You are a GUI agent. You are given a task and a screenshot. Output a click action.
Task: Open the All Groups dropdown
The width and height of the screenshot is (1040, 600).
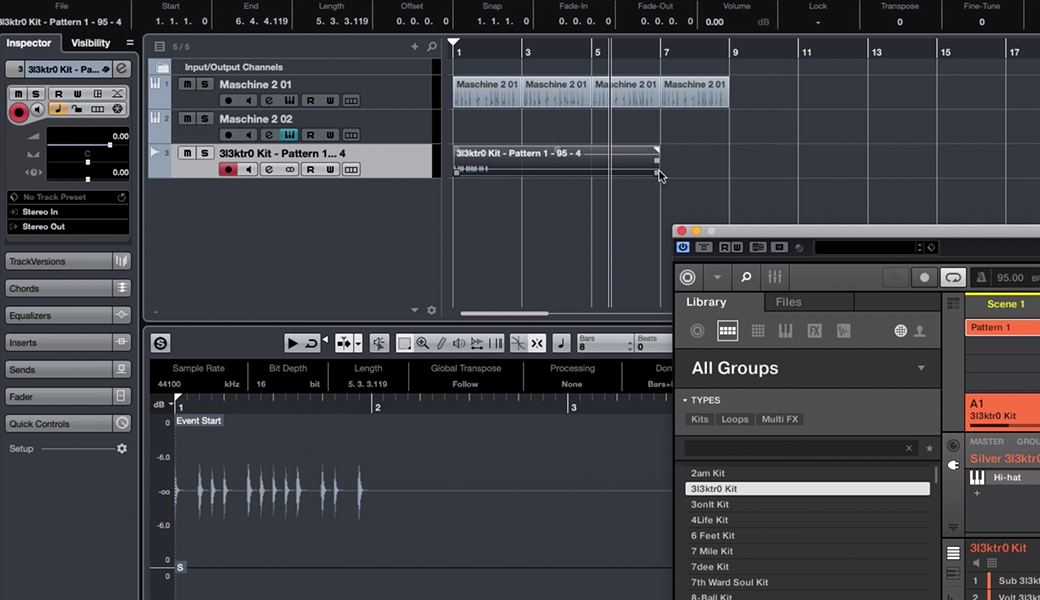pos(807,368)
